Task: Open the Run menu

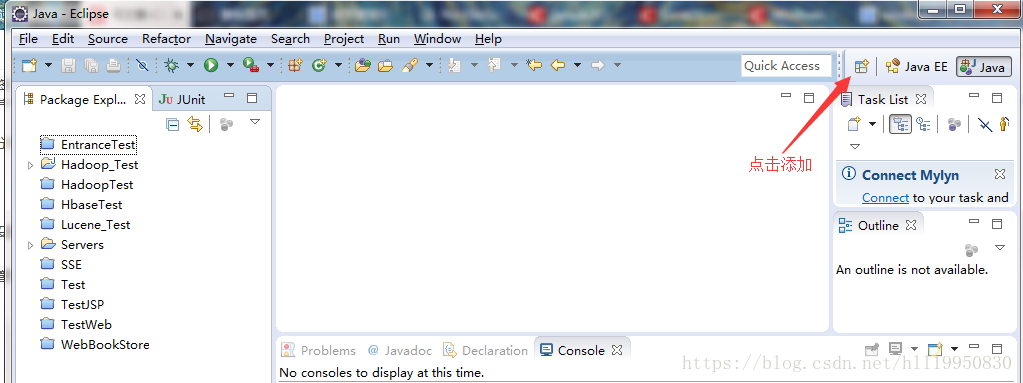Action: coord(389,39)
